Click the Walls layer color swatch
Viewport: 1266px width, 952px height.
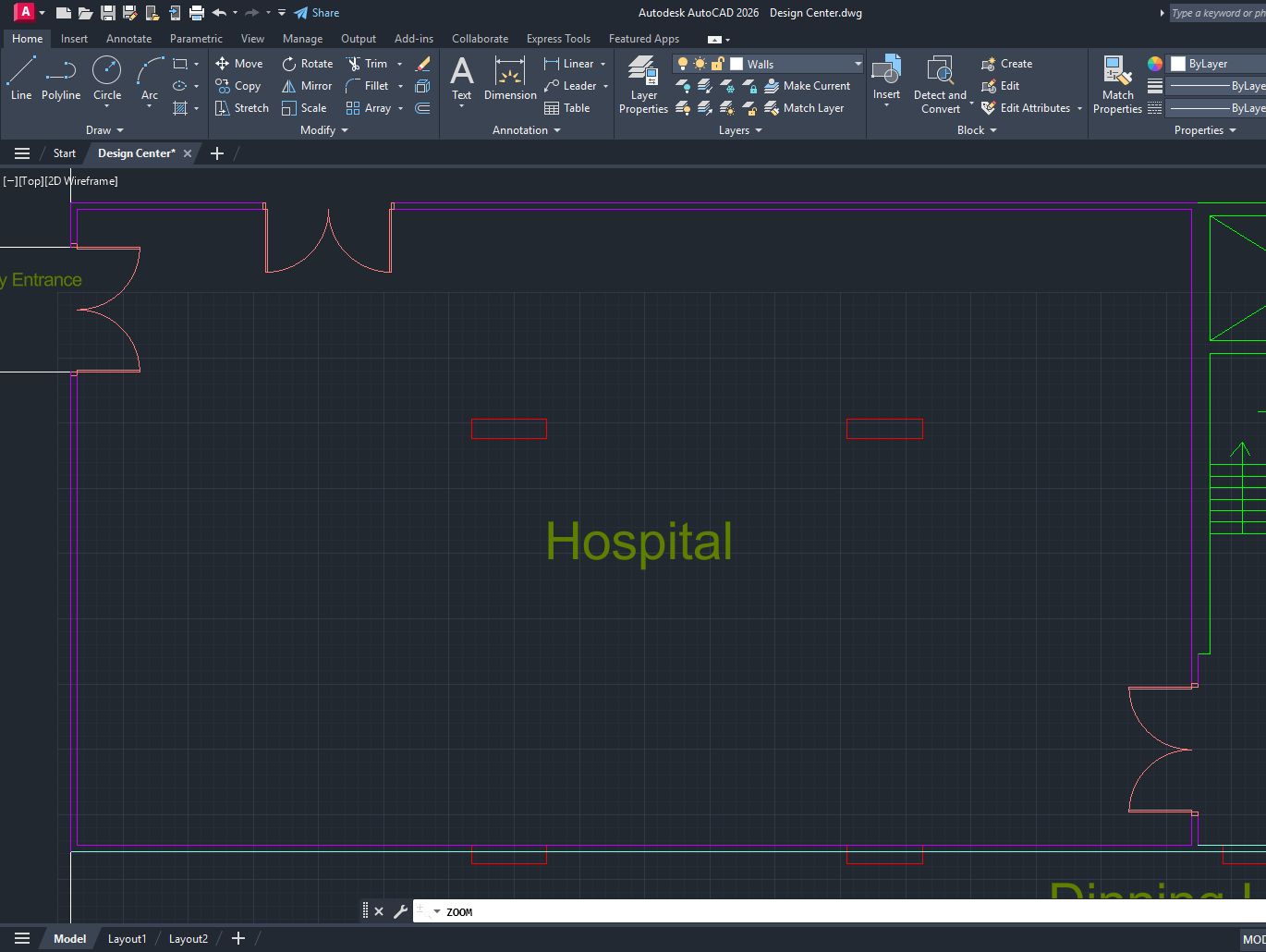[x=736, y=64]
